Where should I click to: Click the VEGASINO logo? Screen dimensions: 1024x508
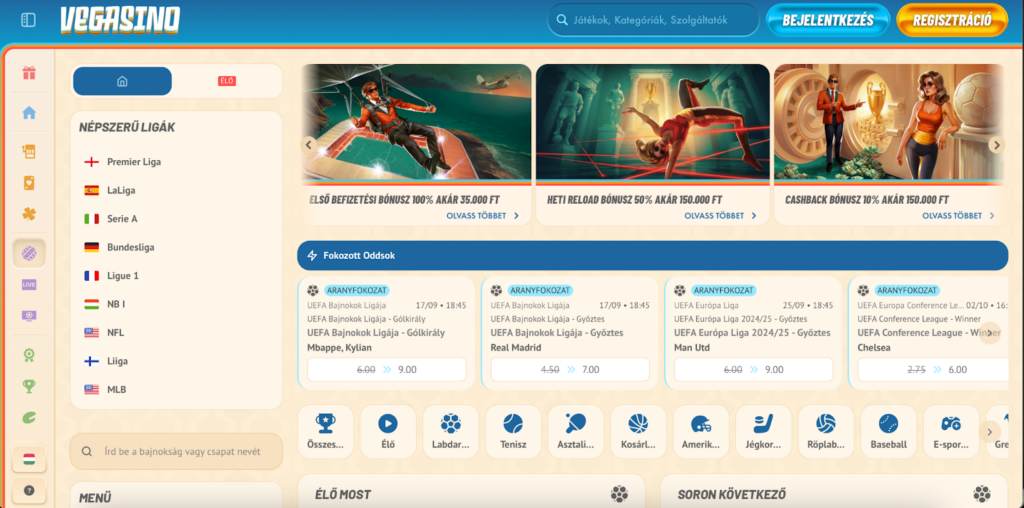point(120,20)
